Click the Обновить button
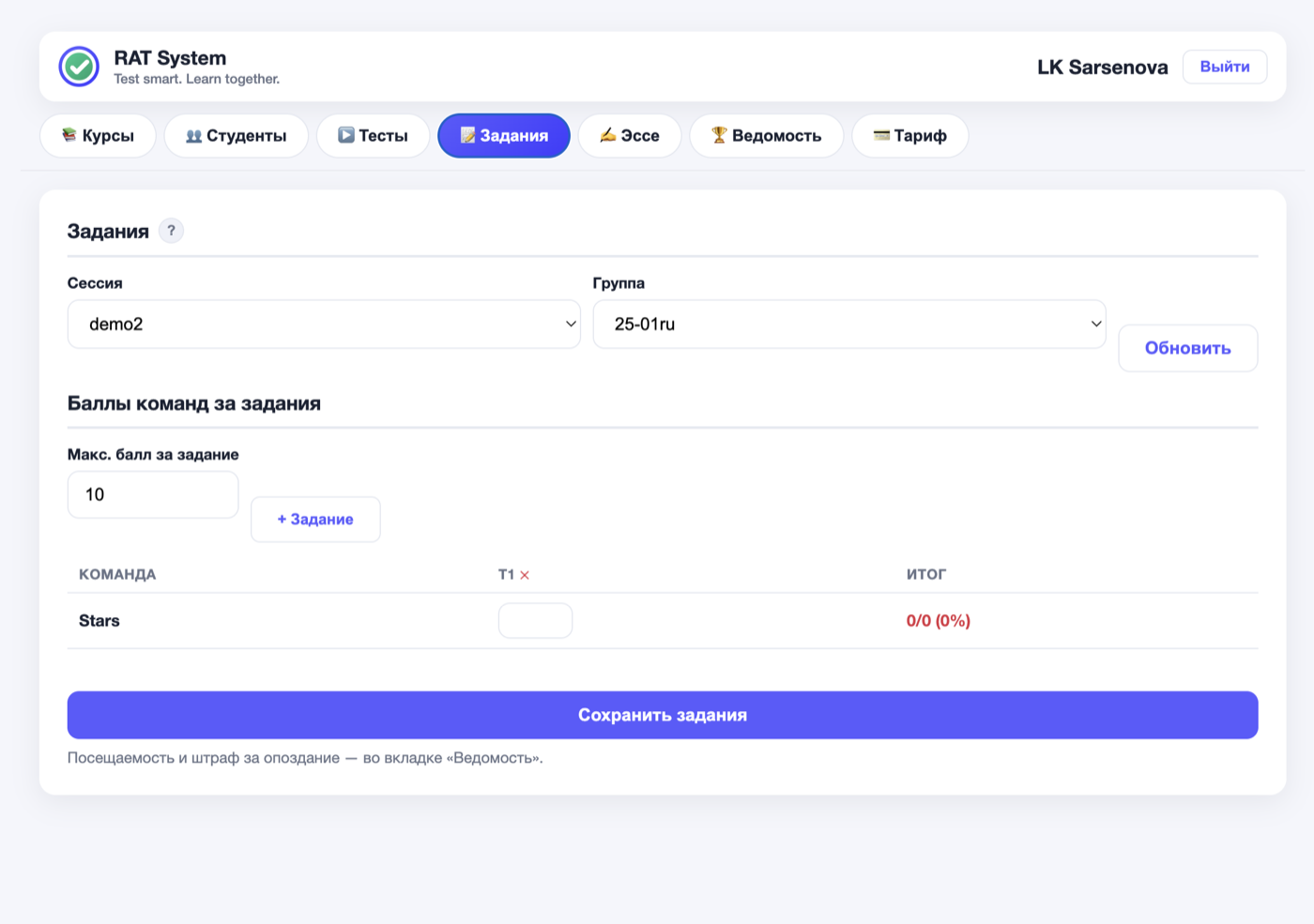Screen dimensions: 1314x924 pyautogui.click(x=1188, y=348)
